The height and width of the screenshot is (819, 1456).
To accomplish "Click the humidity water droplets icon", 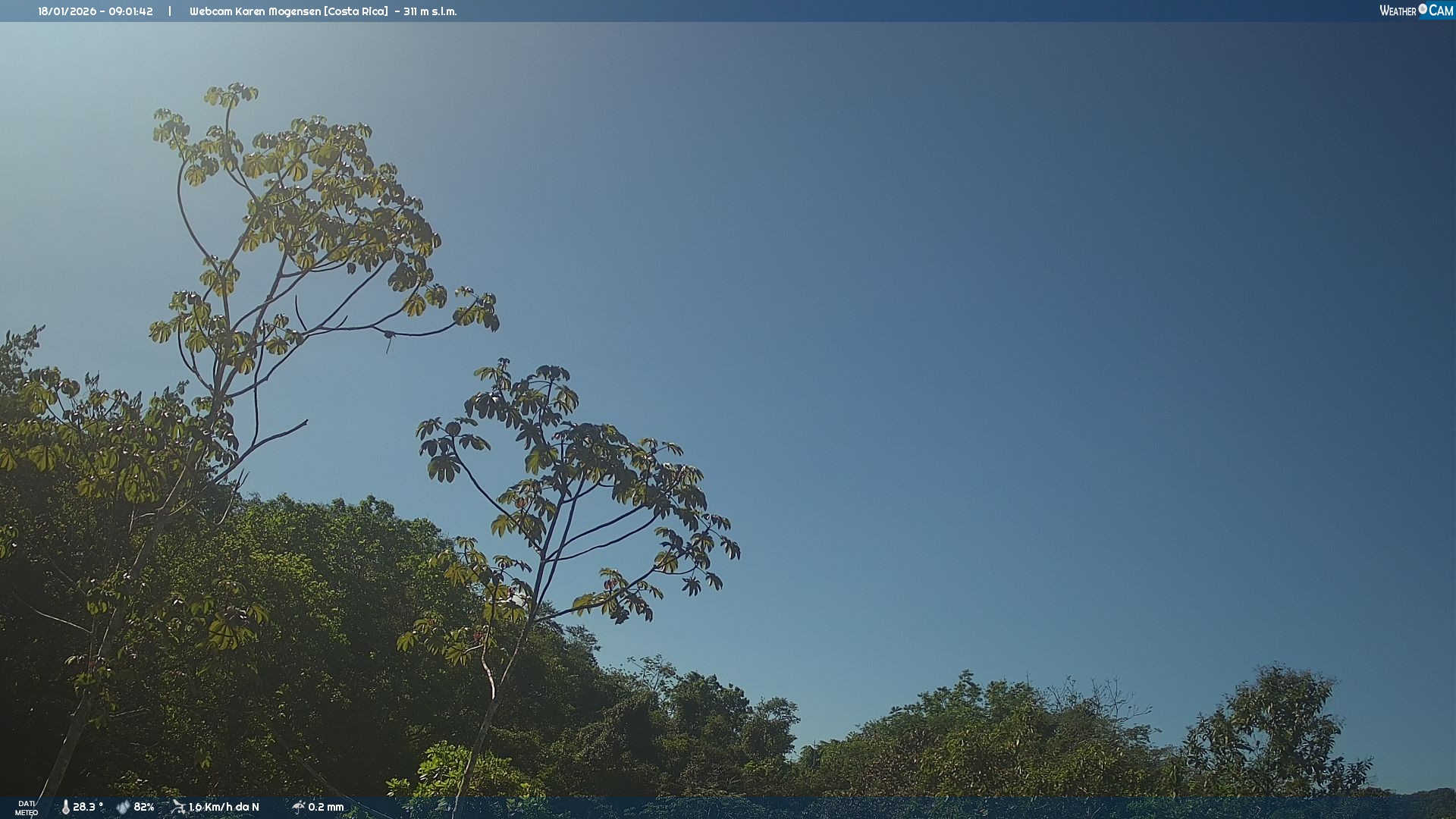I will point(123,807).
